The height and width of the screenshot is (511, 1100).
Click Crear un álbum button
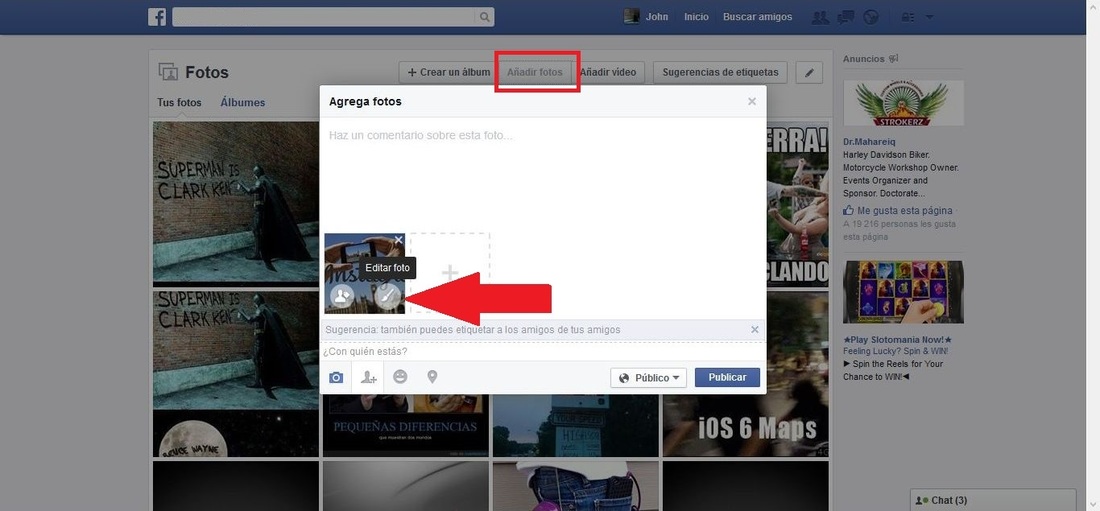pos(449,72)
